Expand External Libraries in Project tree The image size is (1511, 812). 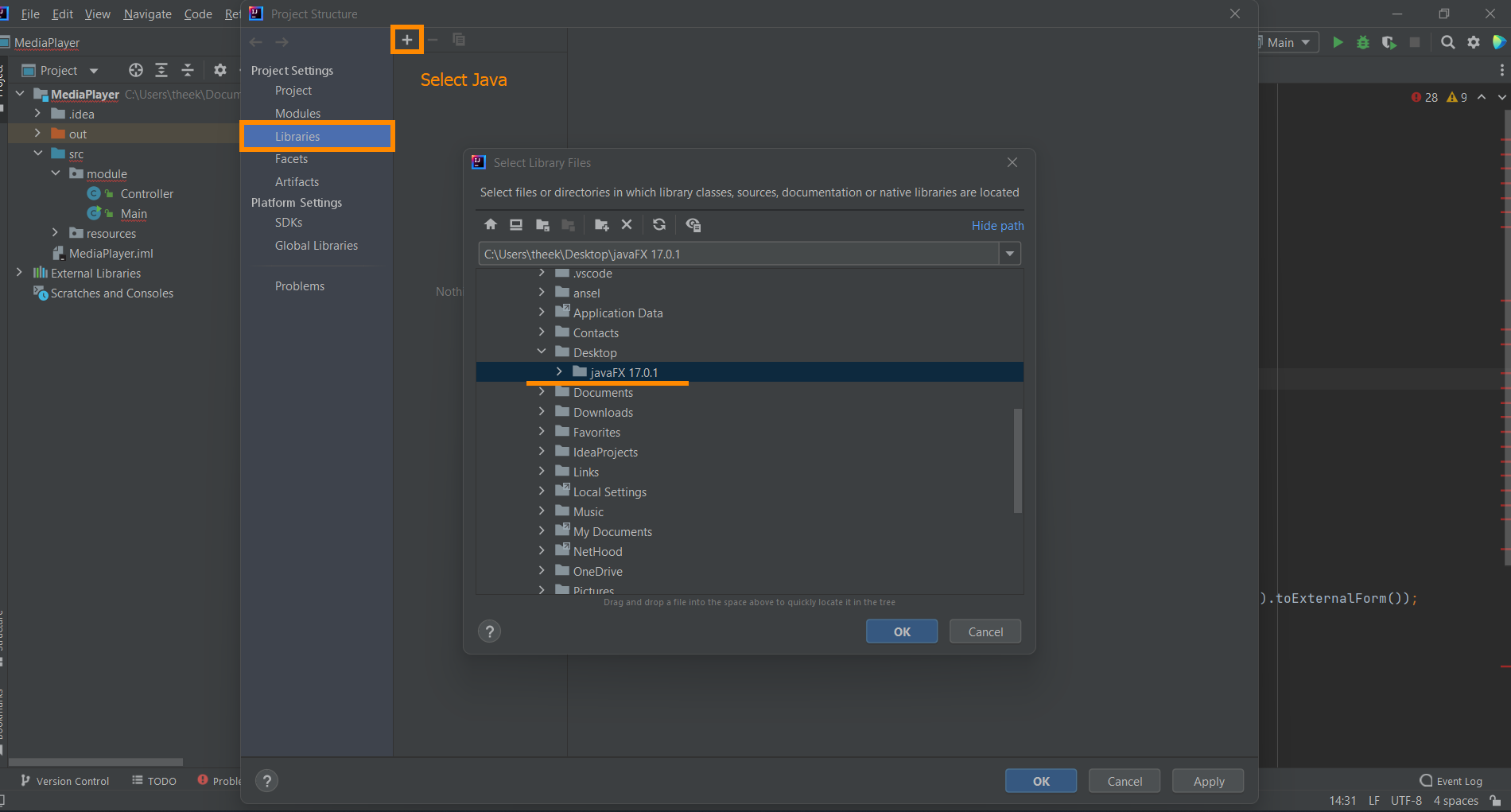[19, 272]
